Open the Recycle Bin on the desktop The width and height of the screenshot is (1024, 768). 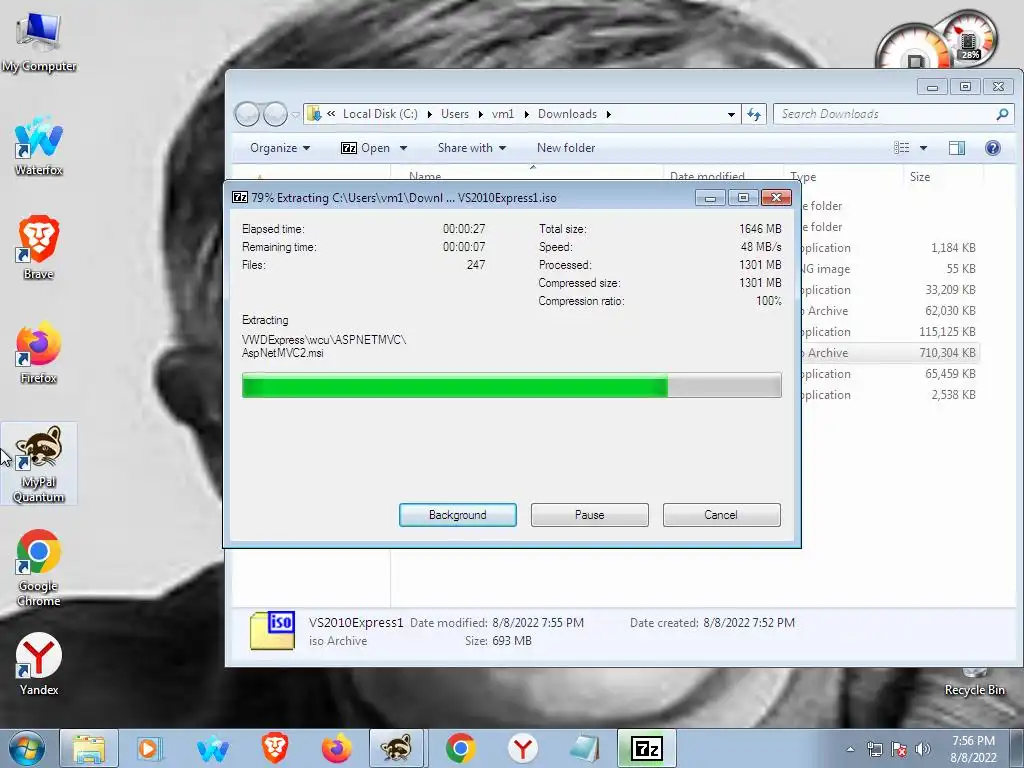(974, 682)
